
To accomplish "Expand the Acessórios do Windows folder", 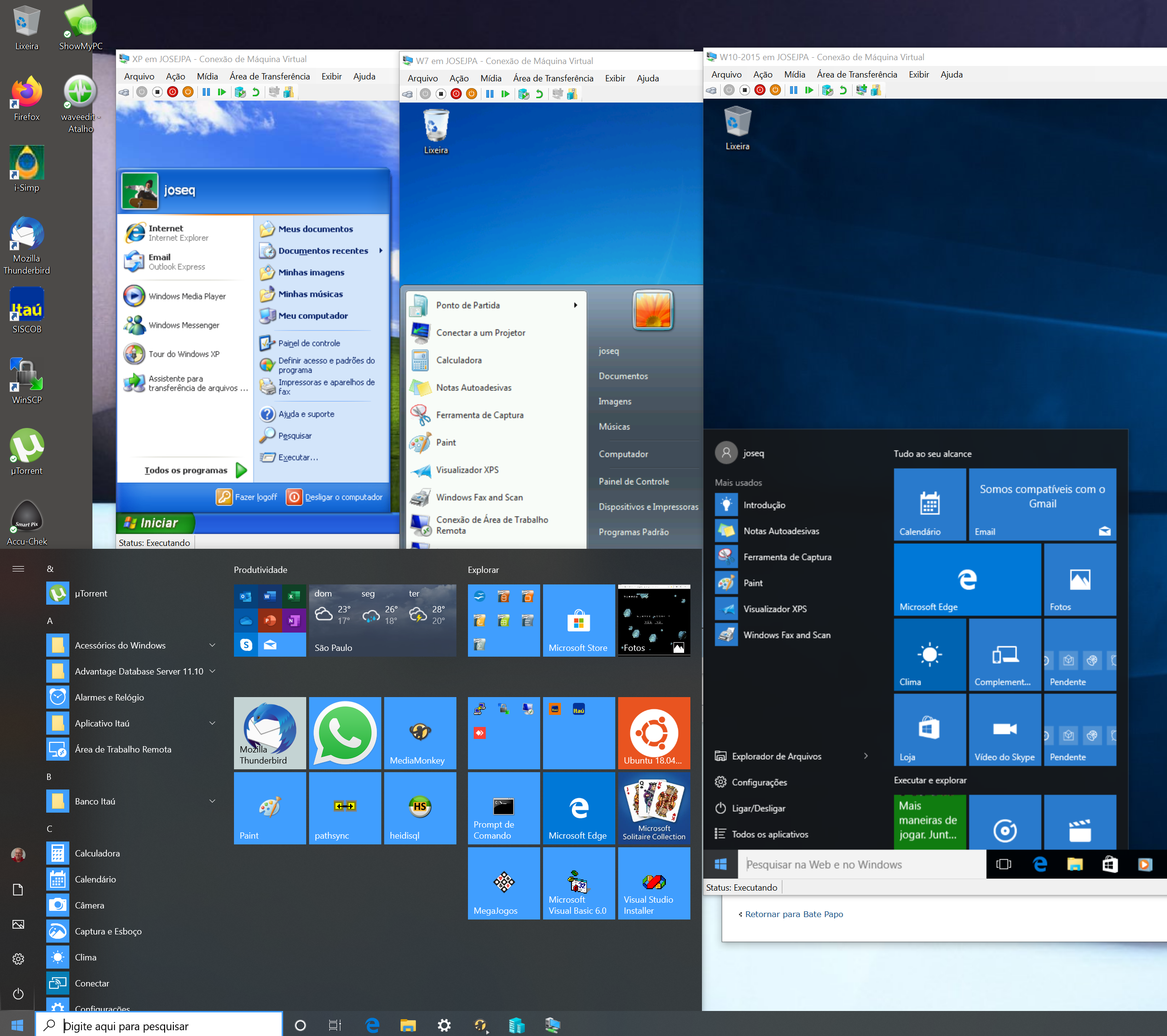I will (212, 645).
